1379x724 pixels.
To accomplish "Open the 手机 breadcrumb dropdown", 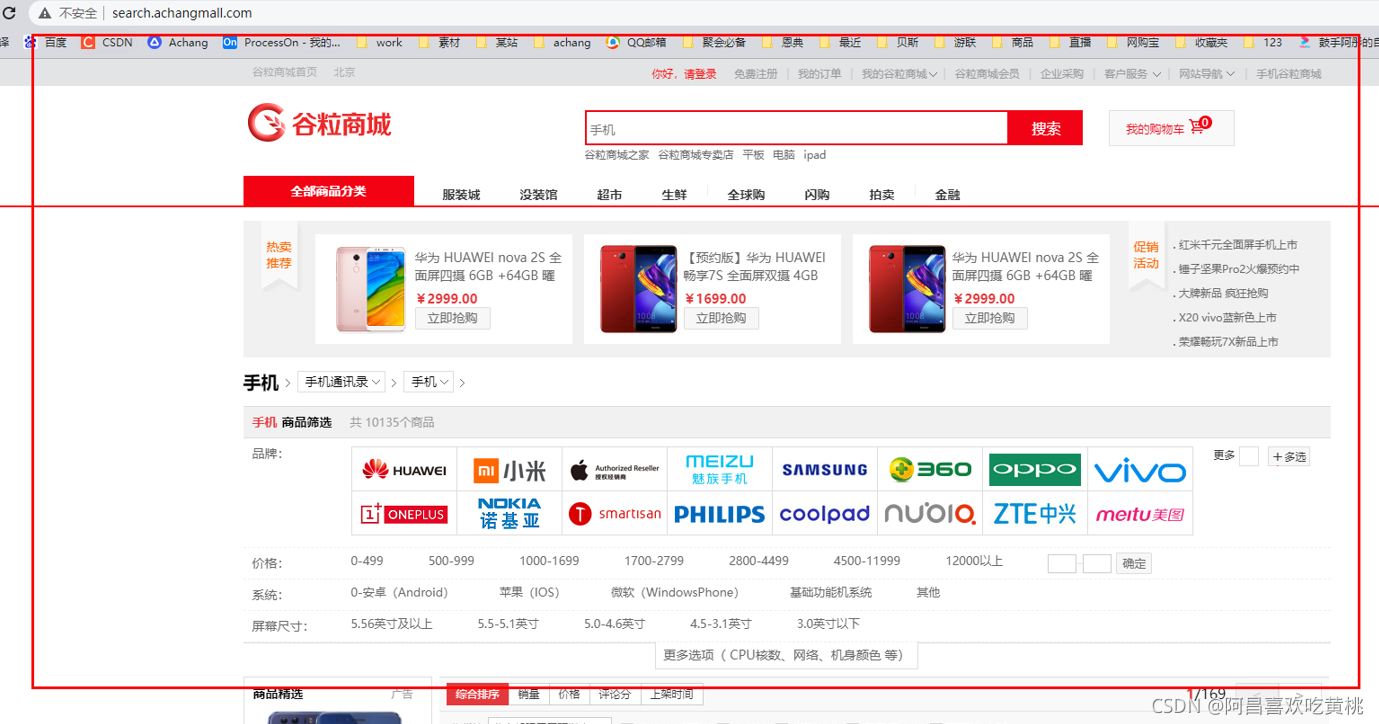I will [x=429, y=382].
